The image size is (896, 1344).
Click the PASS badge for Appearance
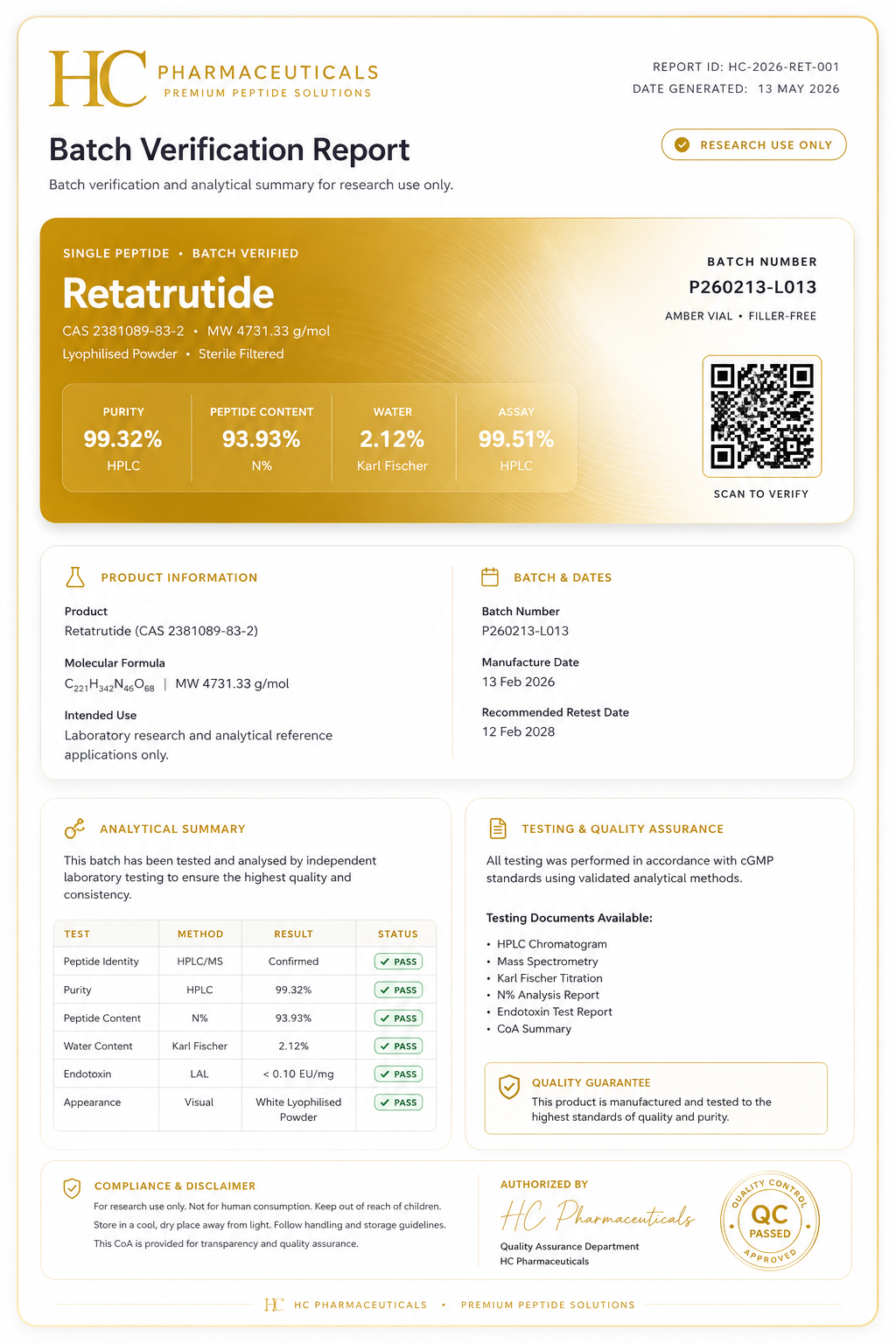[x=399, y=1102]
